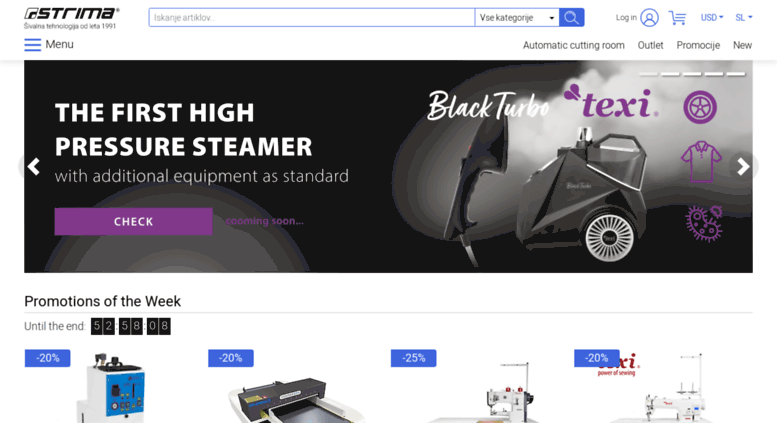
Task: Open the hamburger Menu icon
Action: (x=33, y=45)
